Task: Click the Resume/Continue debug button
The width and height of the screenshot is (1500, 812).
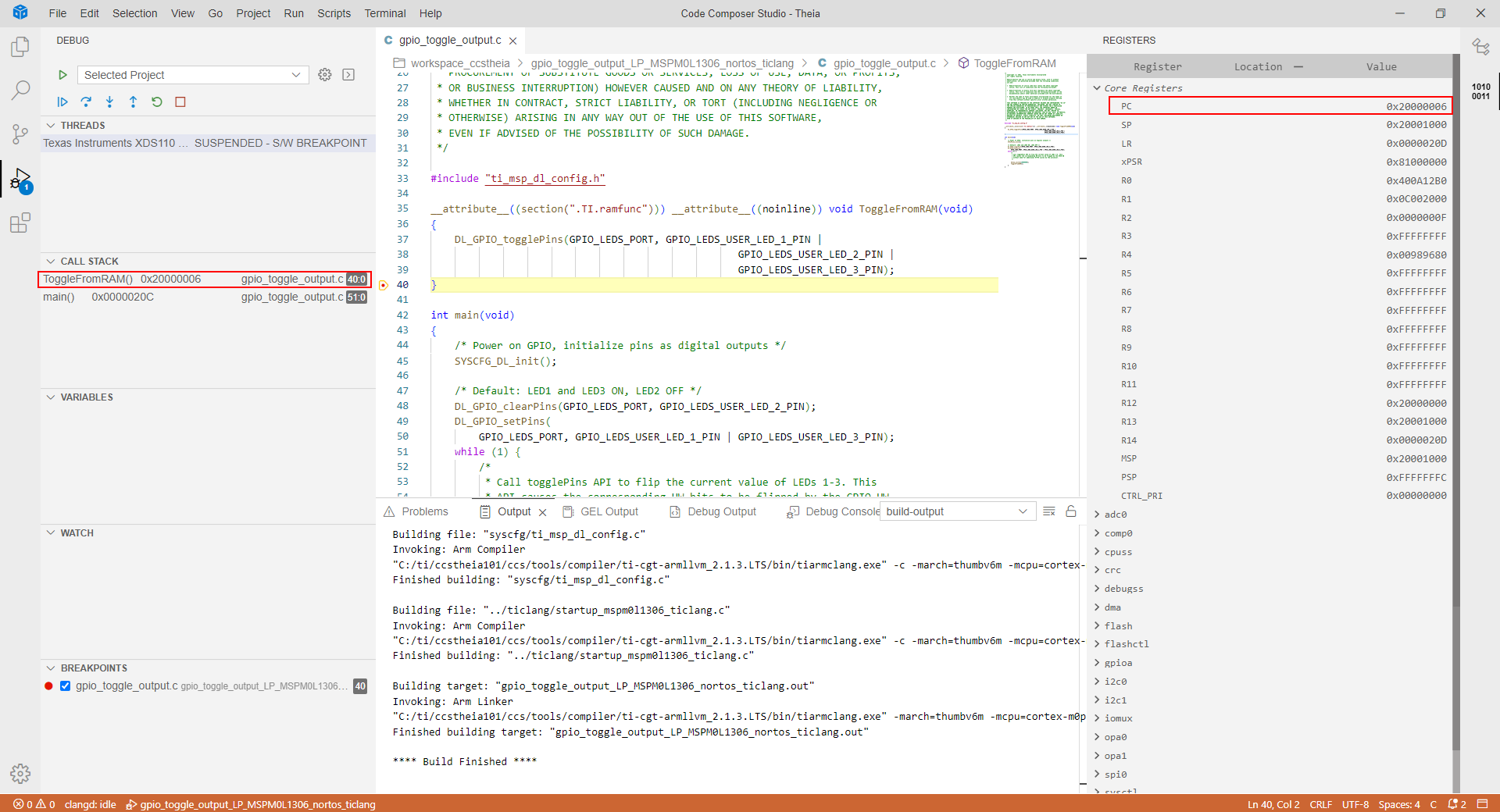Action: 62,101
